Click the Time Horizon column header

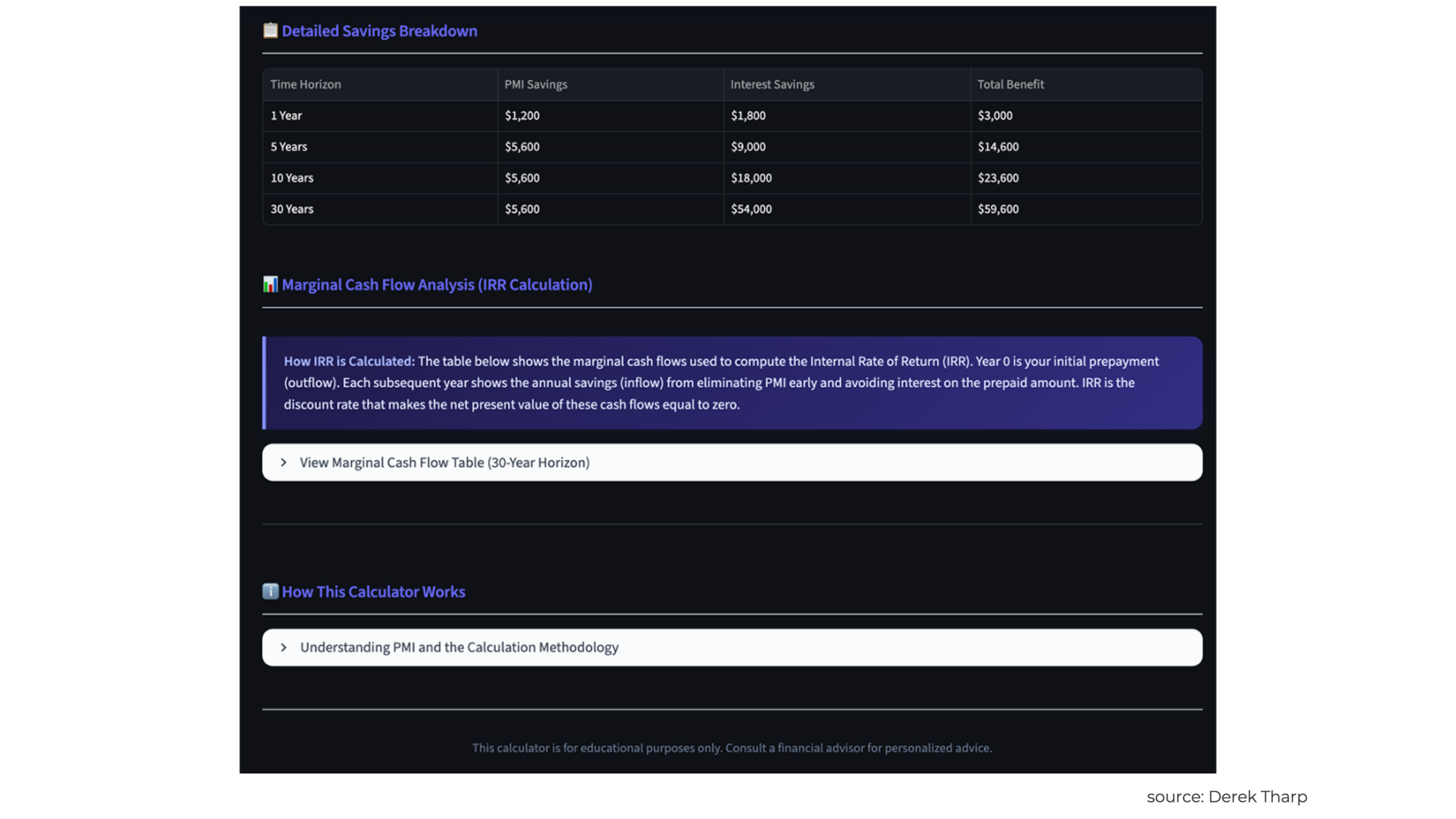(x=305, y=84)
